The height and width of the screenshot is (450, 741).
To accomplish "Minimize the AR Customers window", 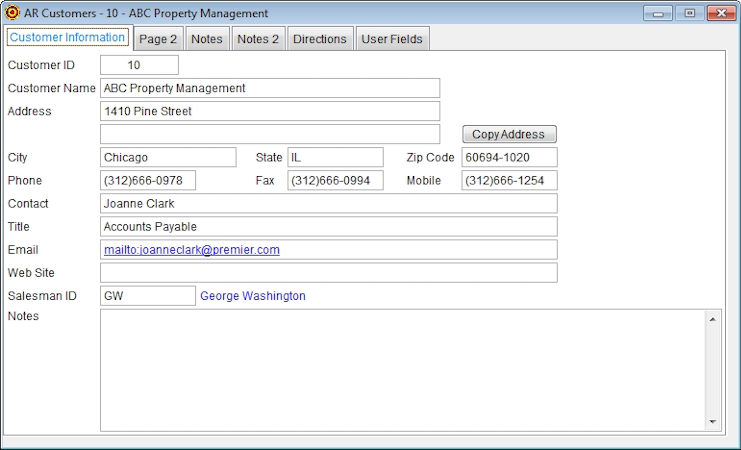I will point(658,13).
